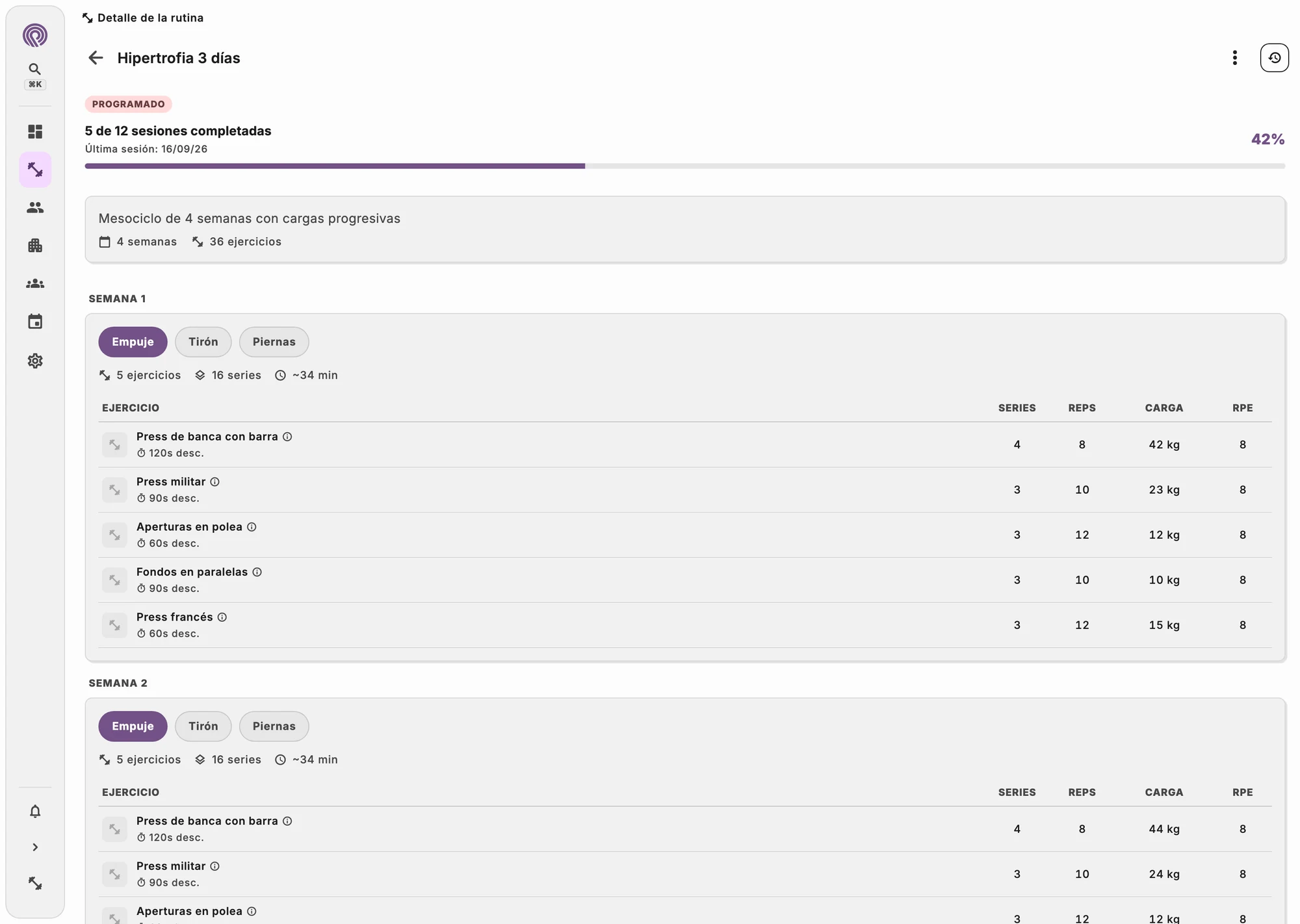Click the PROGRAMADO status badge
The width and height of the screenshot is (1300, 924).
point(128,104)
